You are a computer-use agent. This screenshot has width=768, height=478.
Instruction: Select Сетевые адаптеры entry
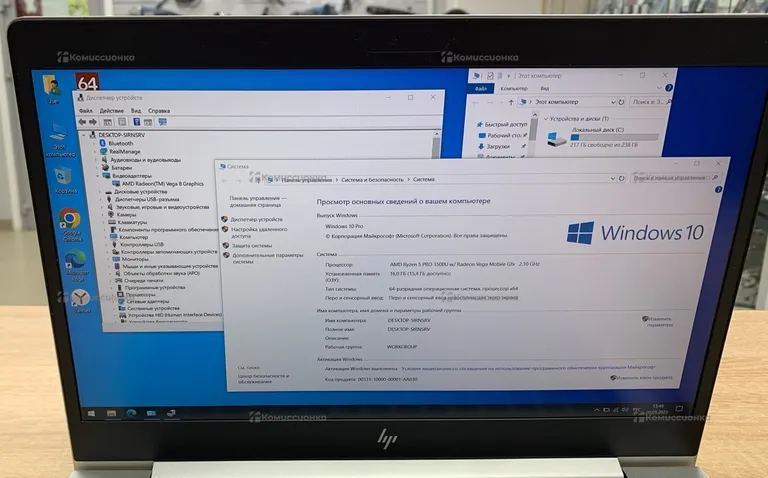point(144,302)
